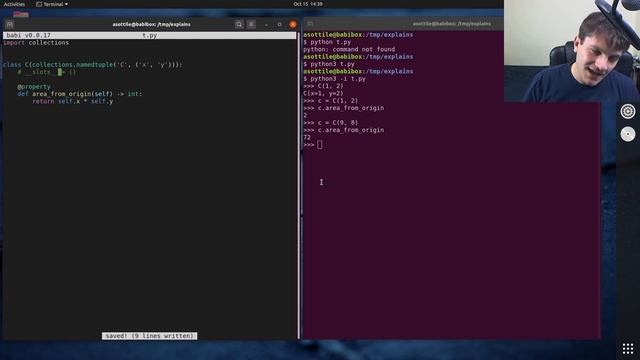Click the 'saved! (9 lines written)' status message
The width and height of the screenshot is (640, 360).
(x=149, y=336)
